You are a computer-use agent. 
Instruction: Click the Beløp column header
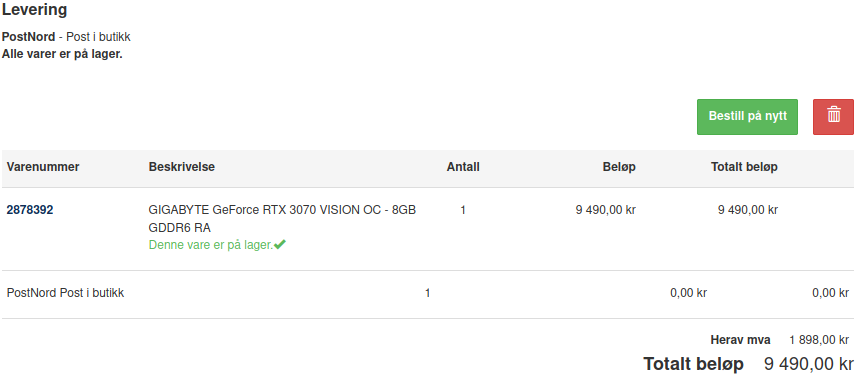tap(619, 167)
